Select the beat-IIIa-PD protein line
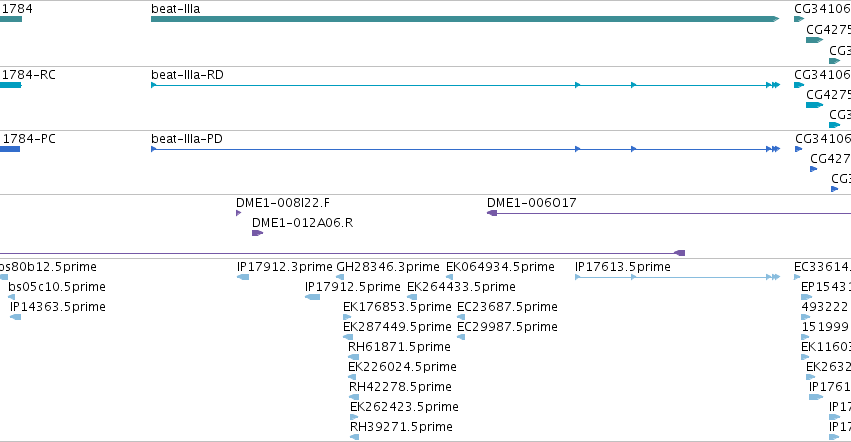Image resolution: width=851 pixels, height=442 pixels. pos(465,149)
